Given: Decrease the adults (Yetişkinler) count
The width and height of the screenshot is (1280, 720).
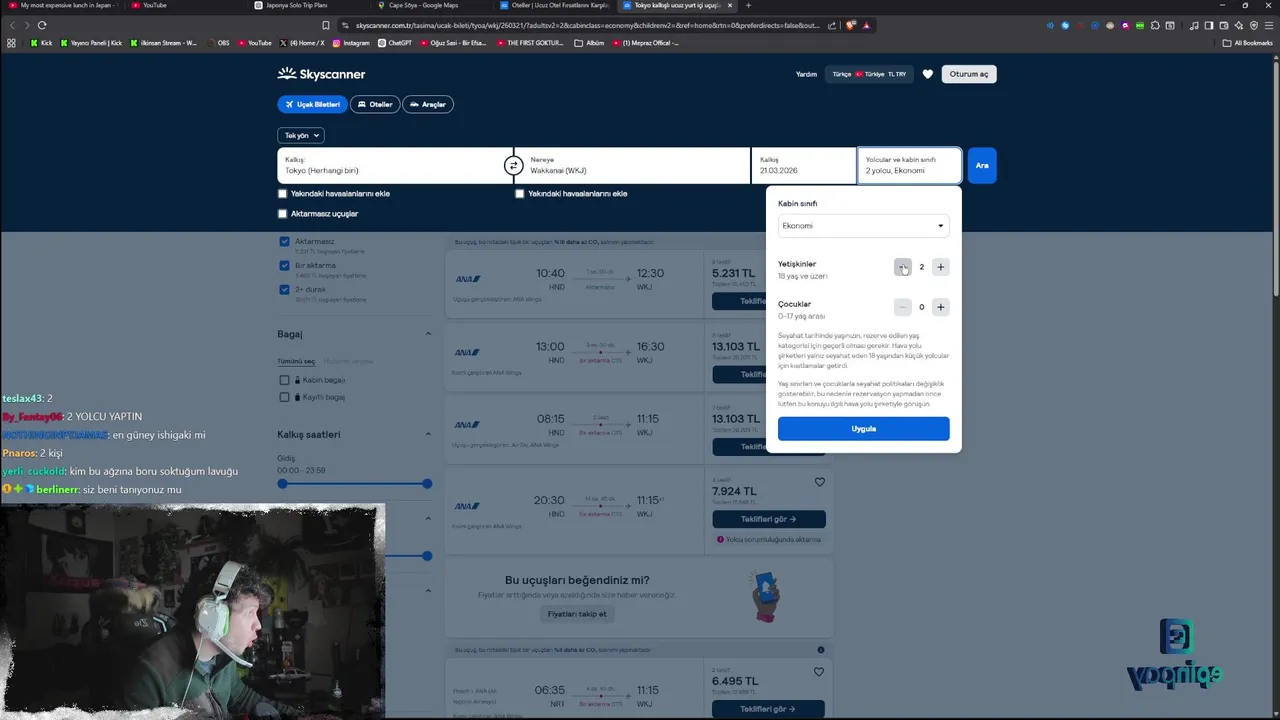Looking at the screenshot, I should coord(903,267).
